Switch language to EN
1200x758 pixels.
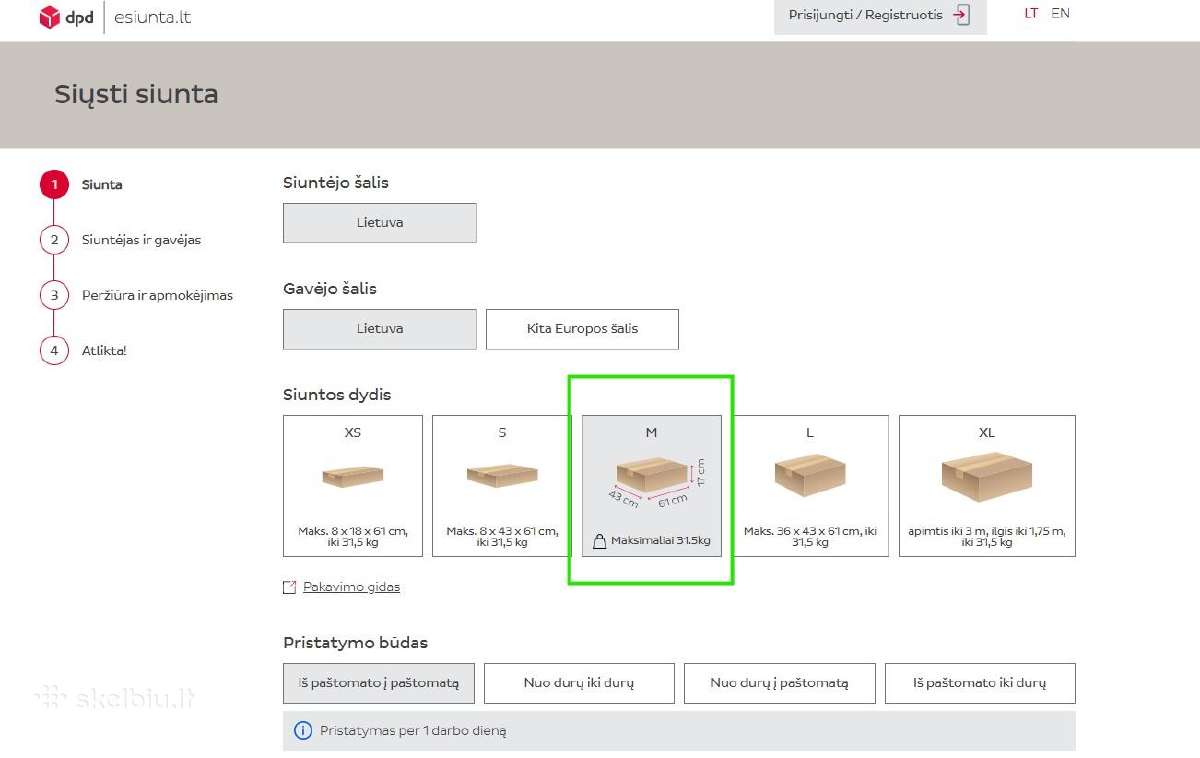pos(1060,14)
